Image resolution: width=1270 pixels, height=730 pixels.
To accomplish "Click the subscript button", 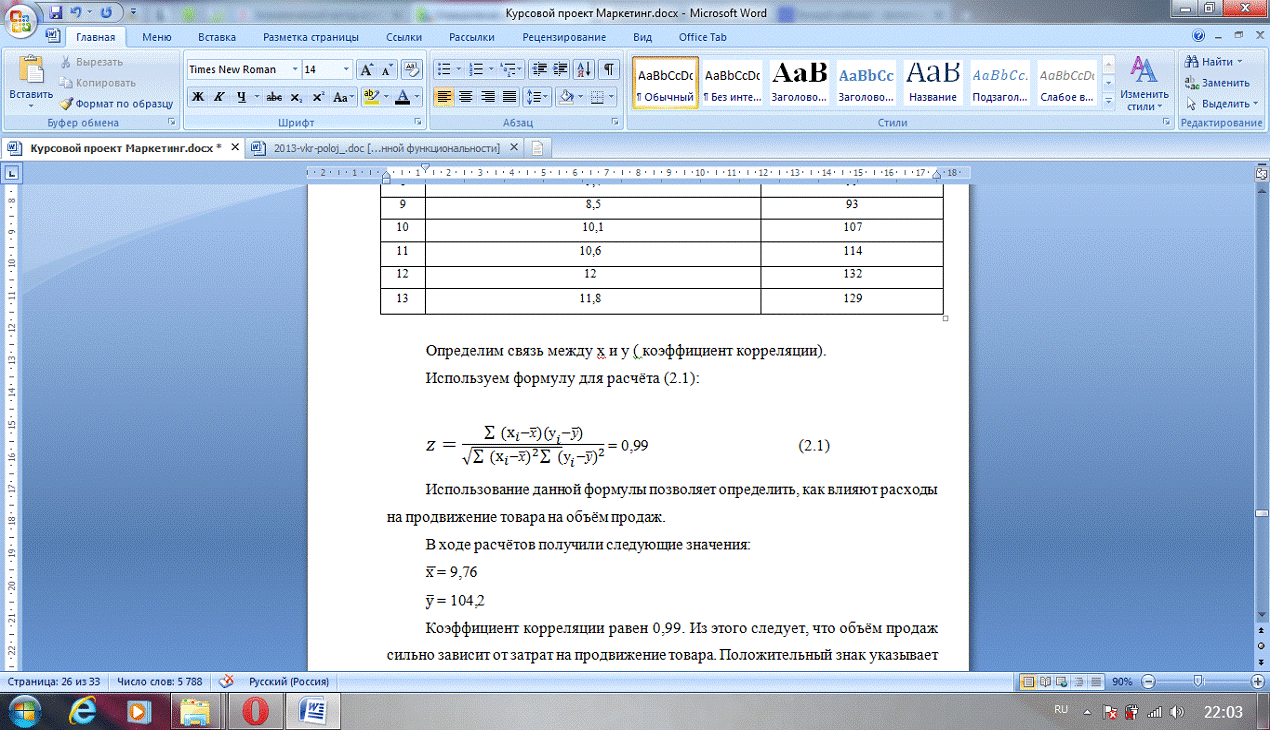I will tap(296, 97).
